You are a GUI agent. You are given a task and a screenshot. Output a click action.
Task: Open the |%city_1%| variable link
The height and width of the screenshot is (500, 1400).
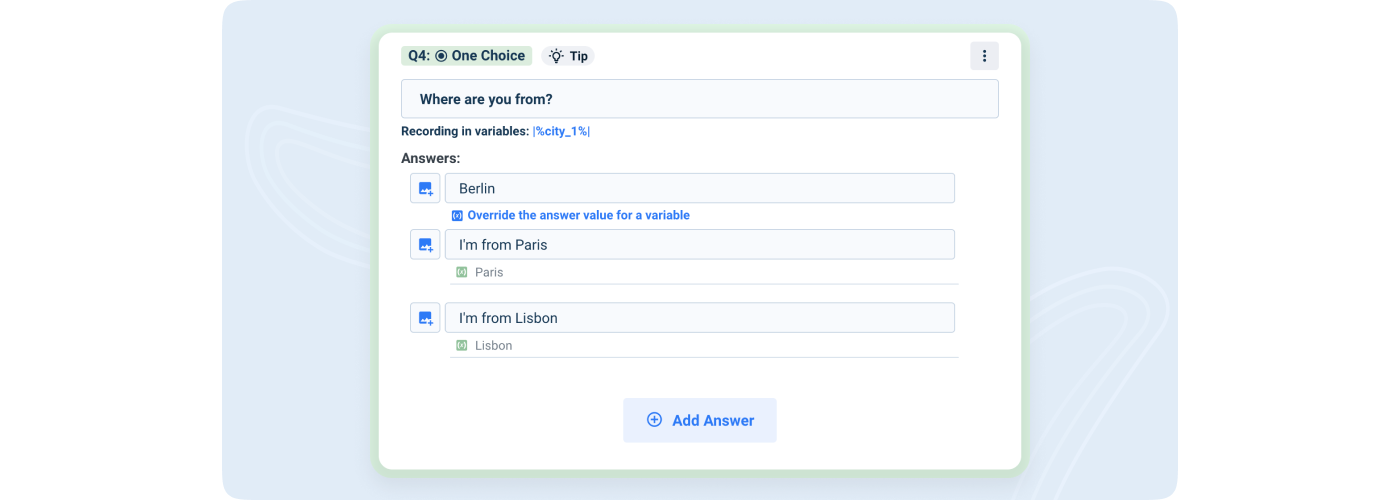(x=561, y=131)
